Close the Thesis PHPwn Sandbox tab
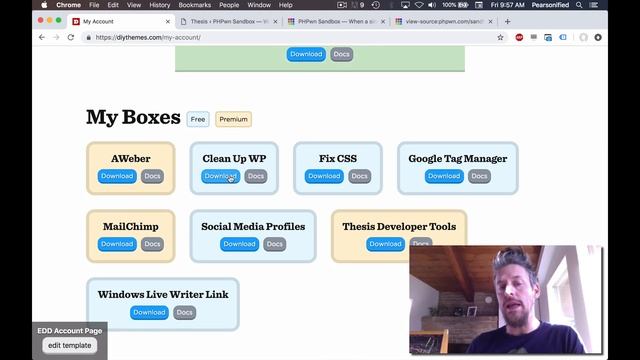This screenshot has height=360, width=640. pos(275,21)
